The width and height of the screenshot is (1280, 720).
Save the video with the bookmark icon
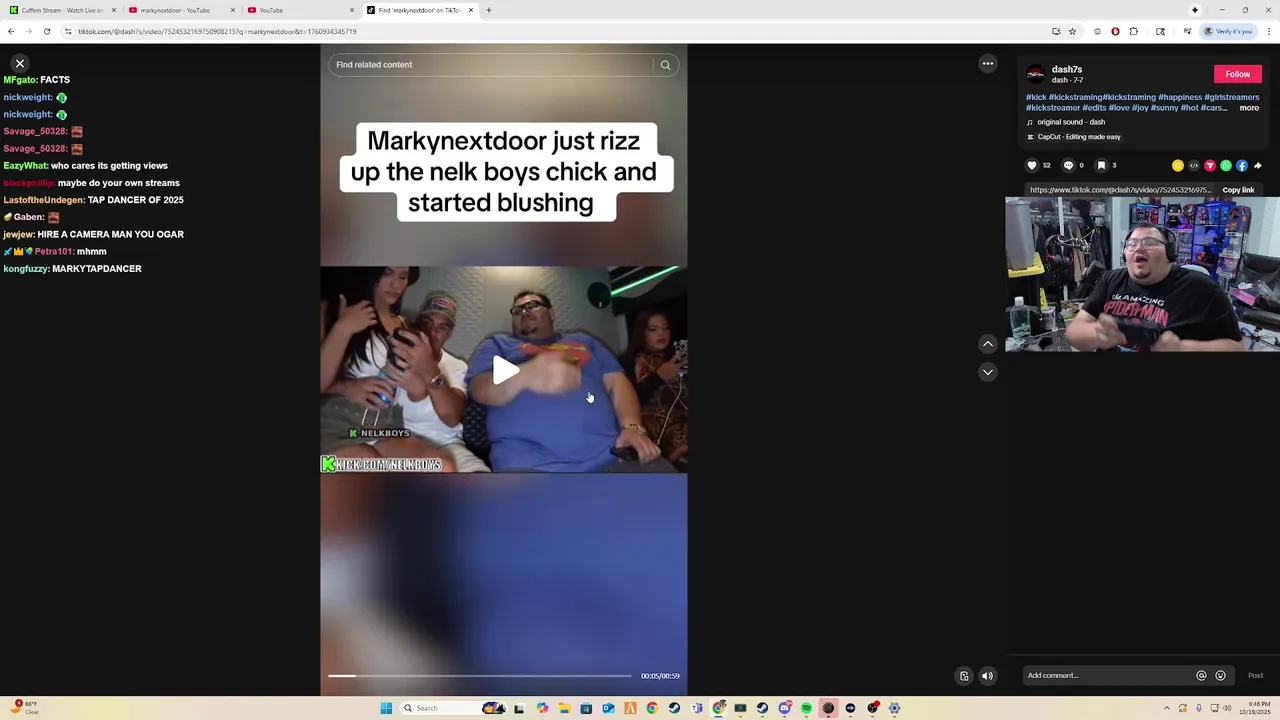(1101, 166)
